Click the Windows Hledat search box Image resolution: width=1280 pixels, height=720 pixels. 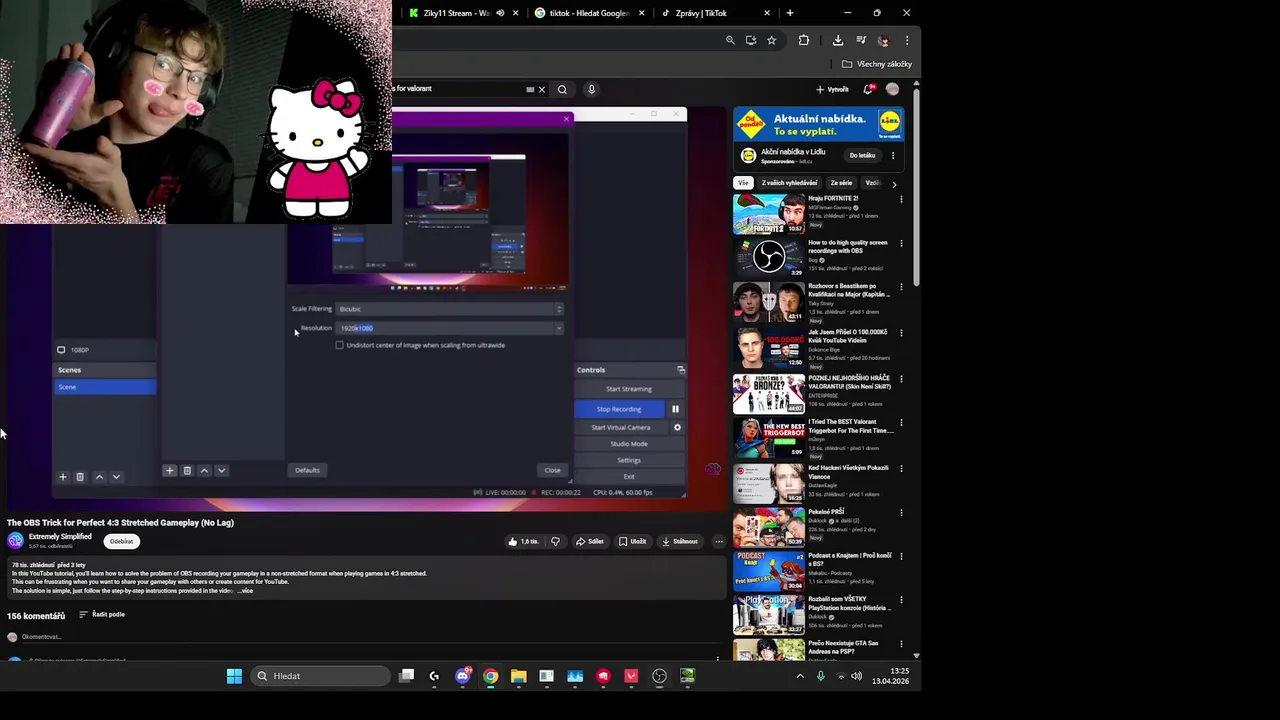coord(320,676)
